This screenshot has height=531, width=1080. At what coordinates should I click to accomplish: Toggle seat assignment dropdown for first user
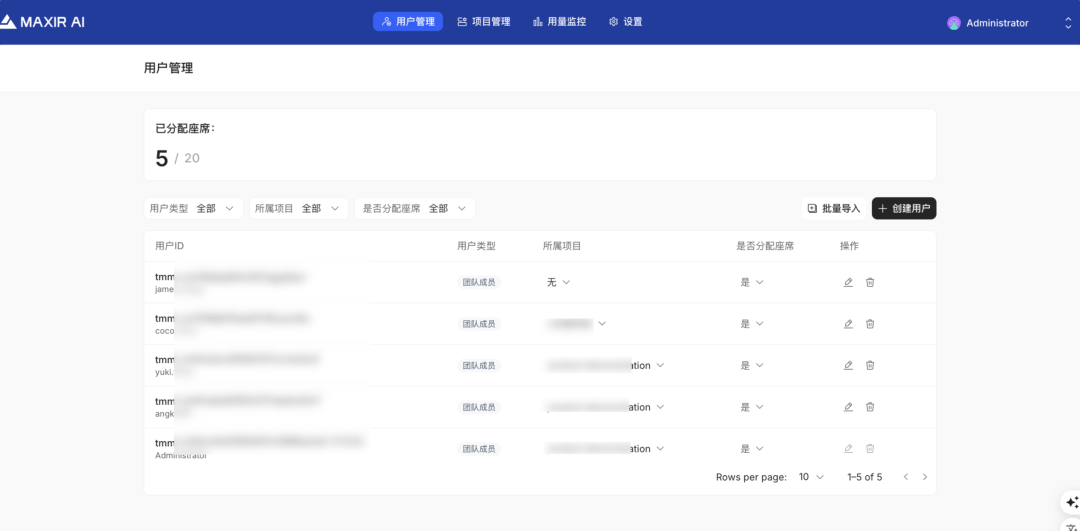751,282
